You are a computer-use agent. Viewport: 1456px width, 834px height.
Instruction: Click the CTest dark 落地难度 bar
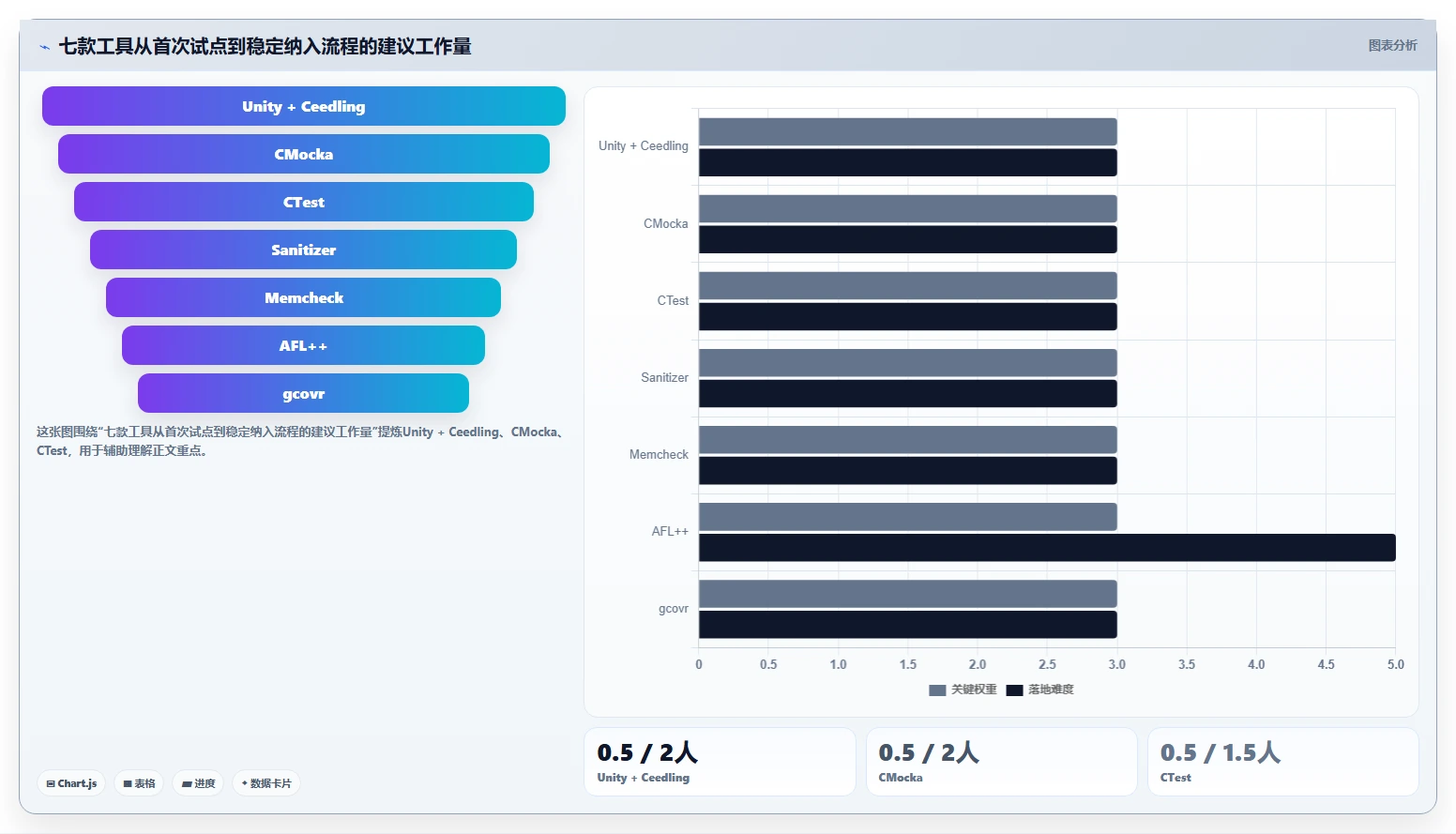(908, 316)
